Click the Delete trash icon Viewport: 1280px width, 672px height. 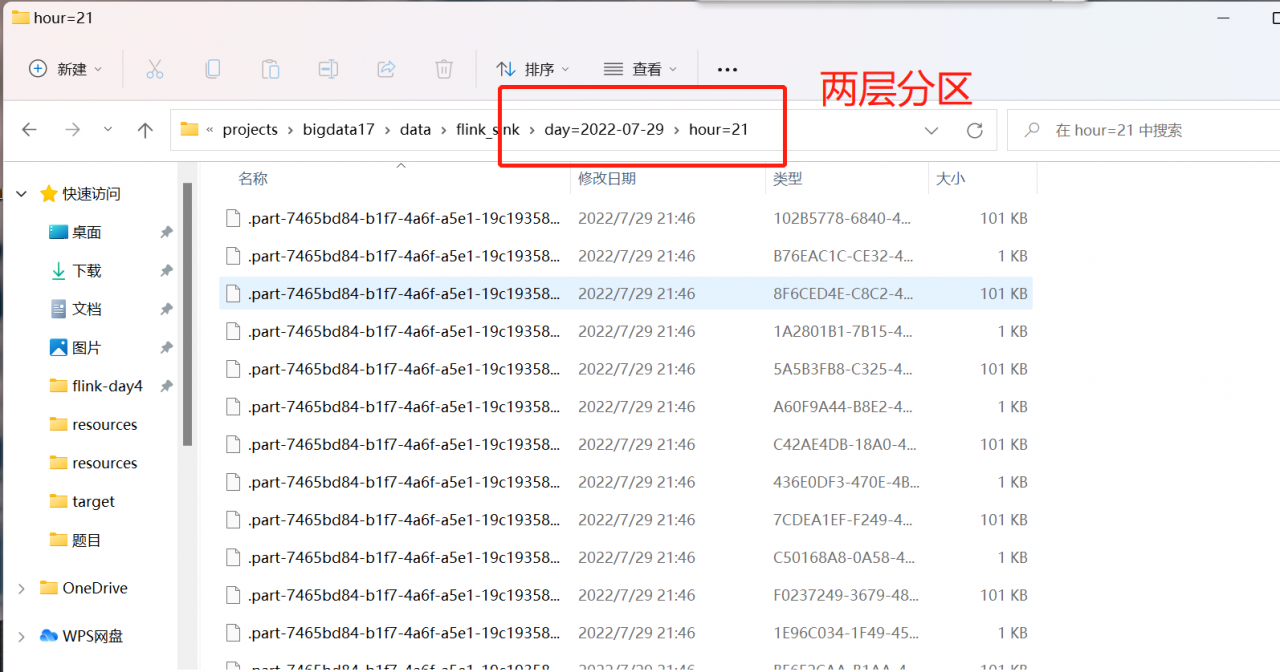pyautogui.click(x=444, y=69)
